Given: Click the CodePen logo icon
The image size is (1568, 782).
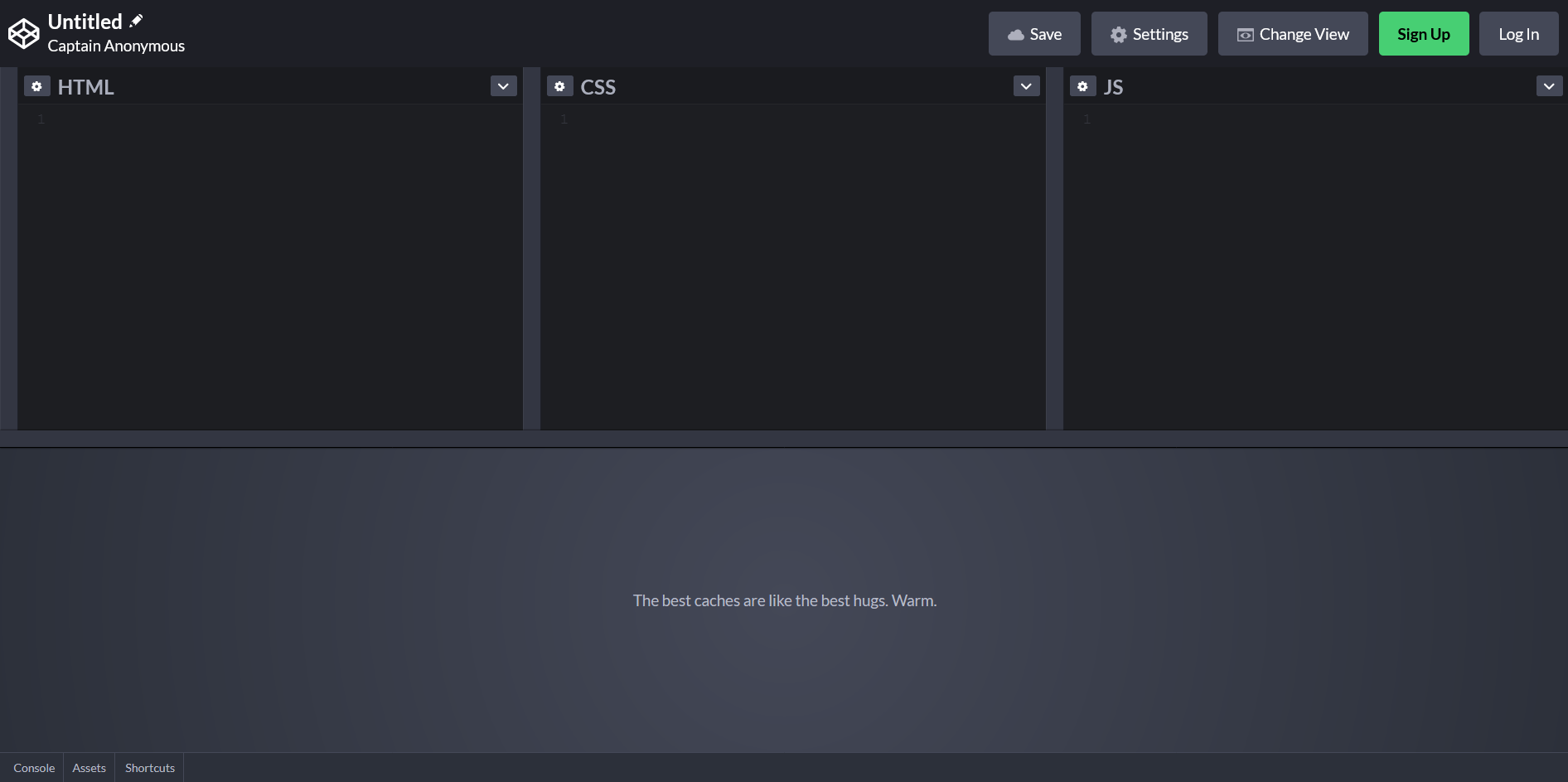Looking at the screenshot, I should [x=23, y=34].
